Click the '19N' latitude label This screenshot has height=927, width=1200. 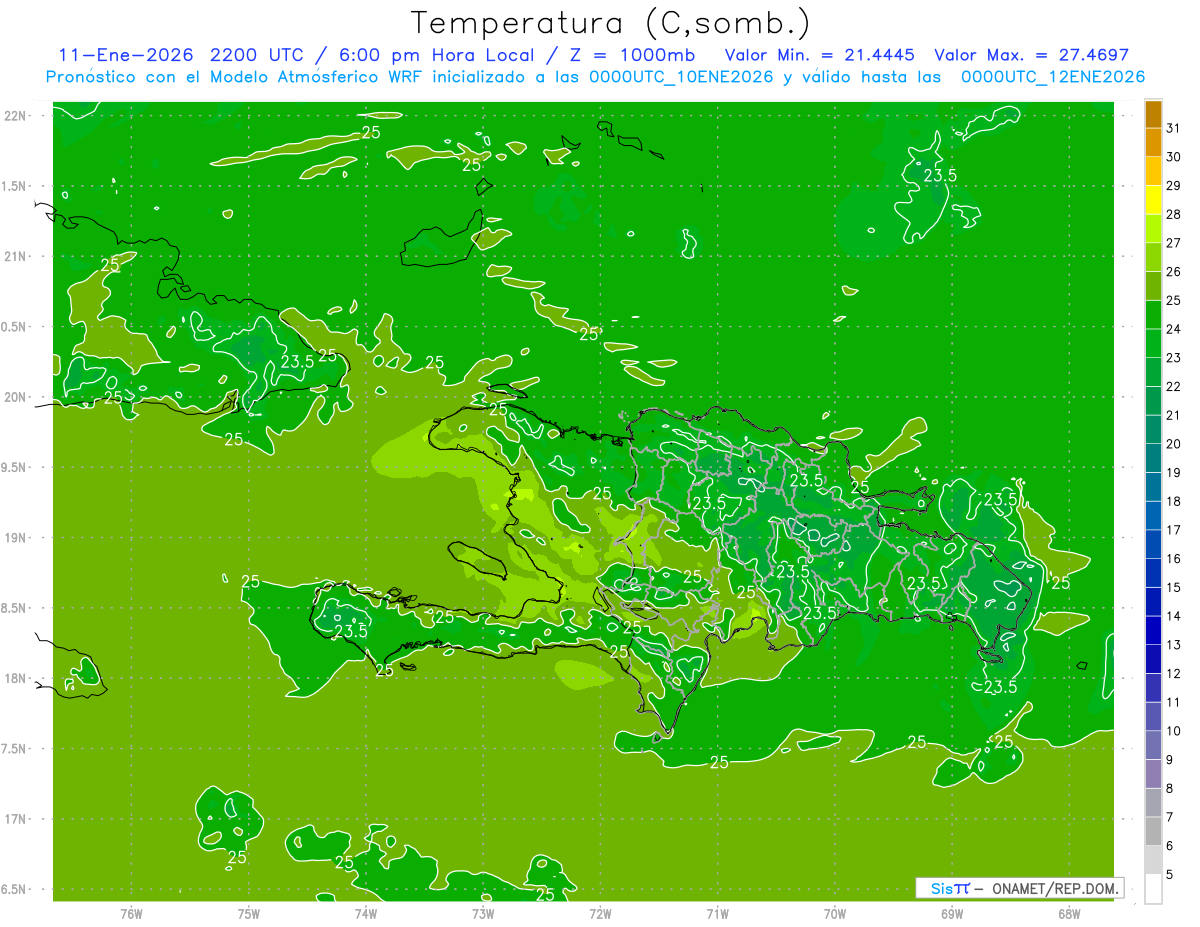click(x=16, y=538)
